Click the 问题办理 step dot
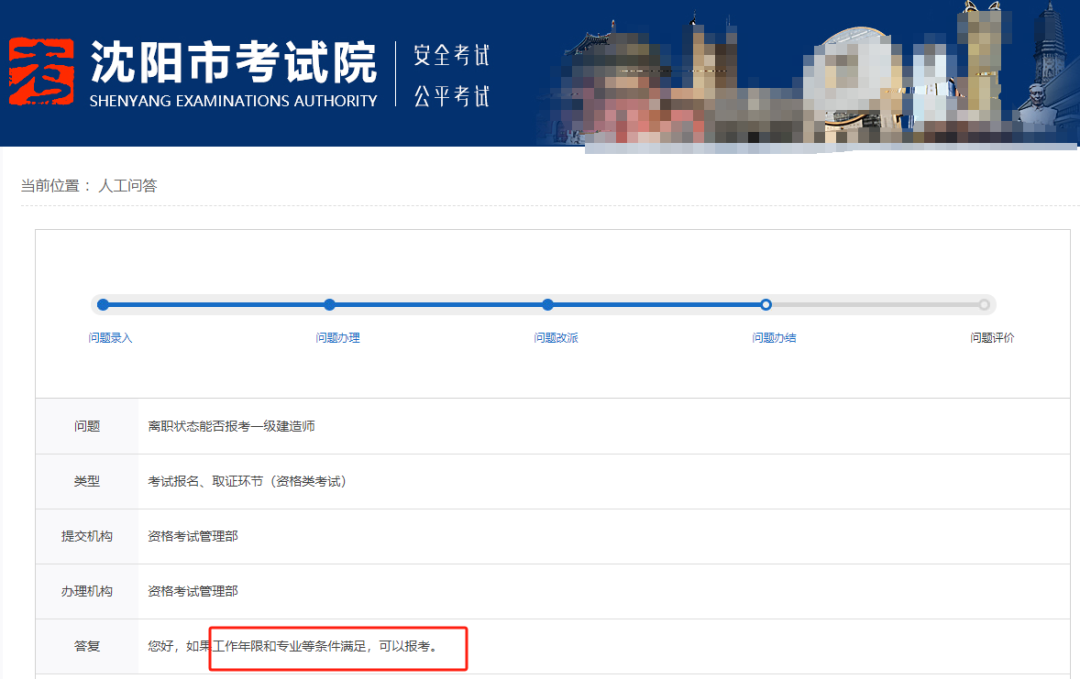The width and height of the screenshot is (1080, 679). point(330,305)
